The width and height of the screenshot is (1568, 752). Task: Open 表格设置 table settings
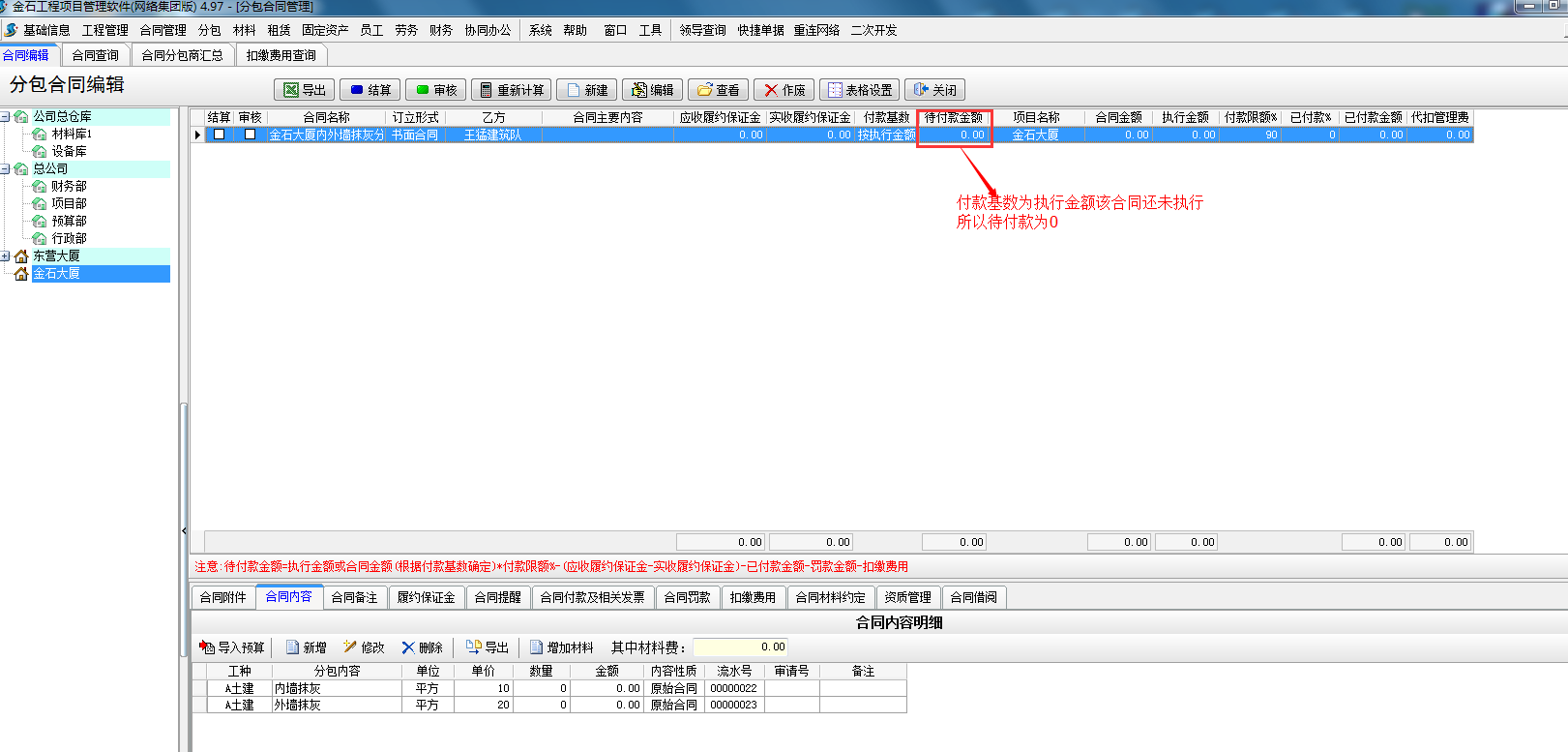click(x=860, y=90)
